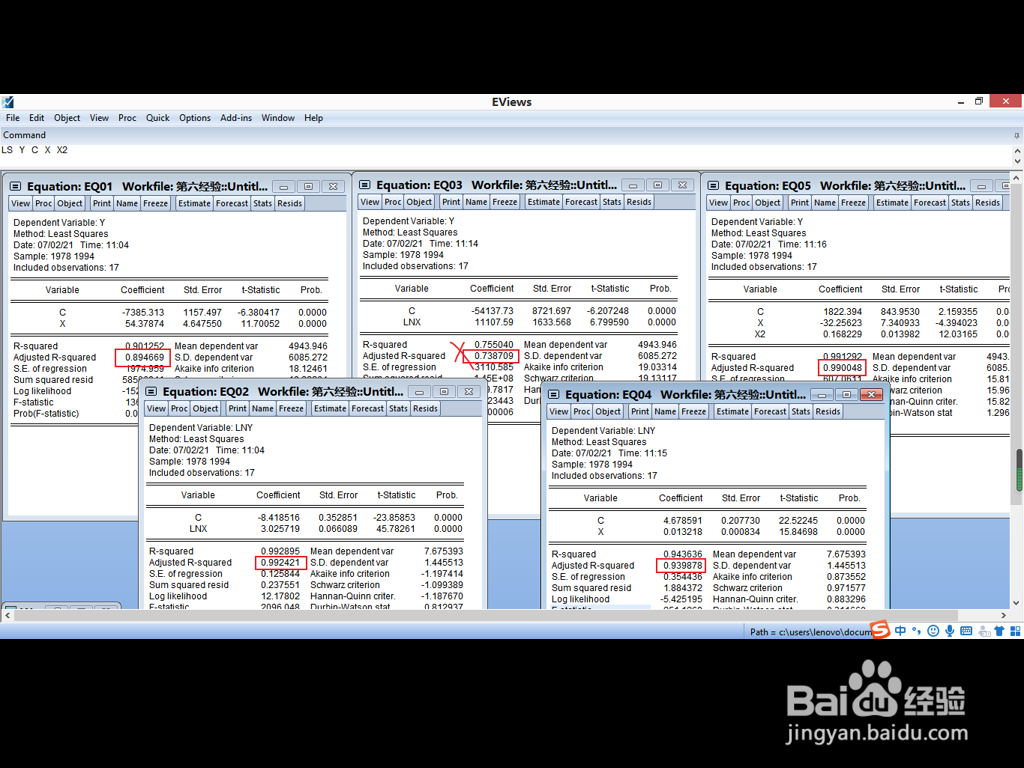Open the Edit menu
The width and height of the screenshot is (1024, 768).
click(37, 118)
